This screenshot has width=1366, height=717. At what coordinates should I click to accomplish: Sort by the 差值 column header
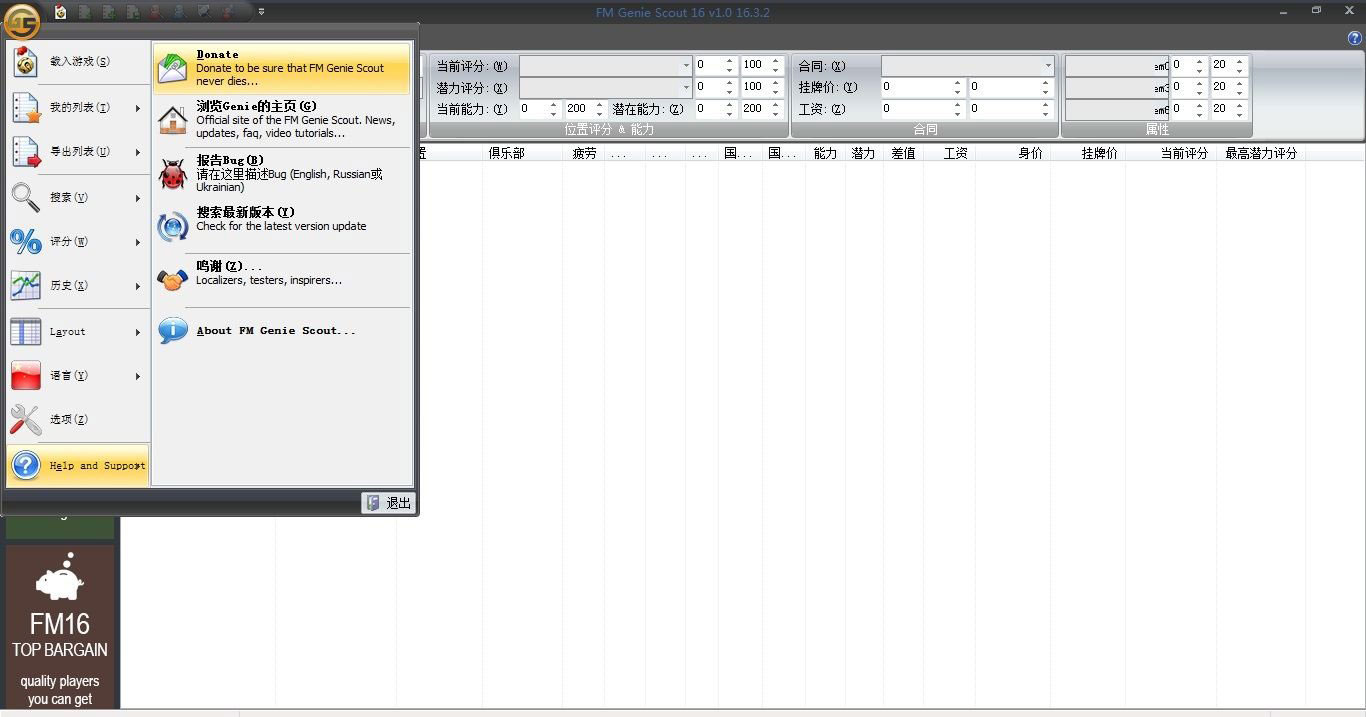click(903, 153)
